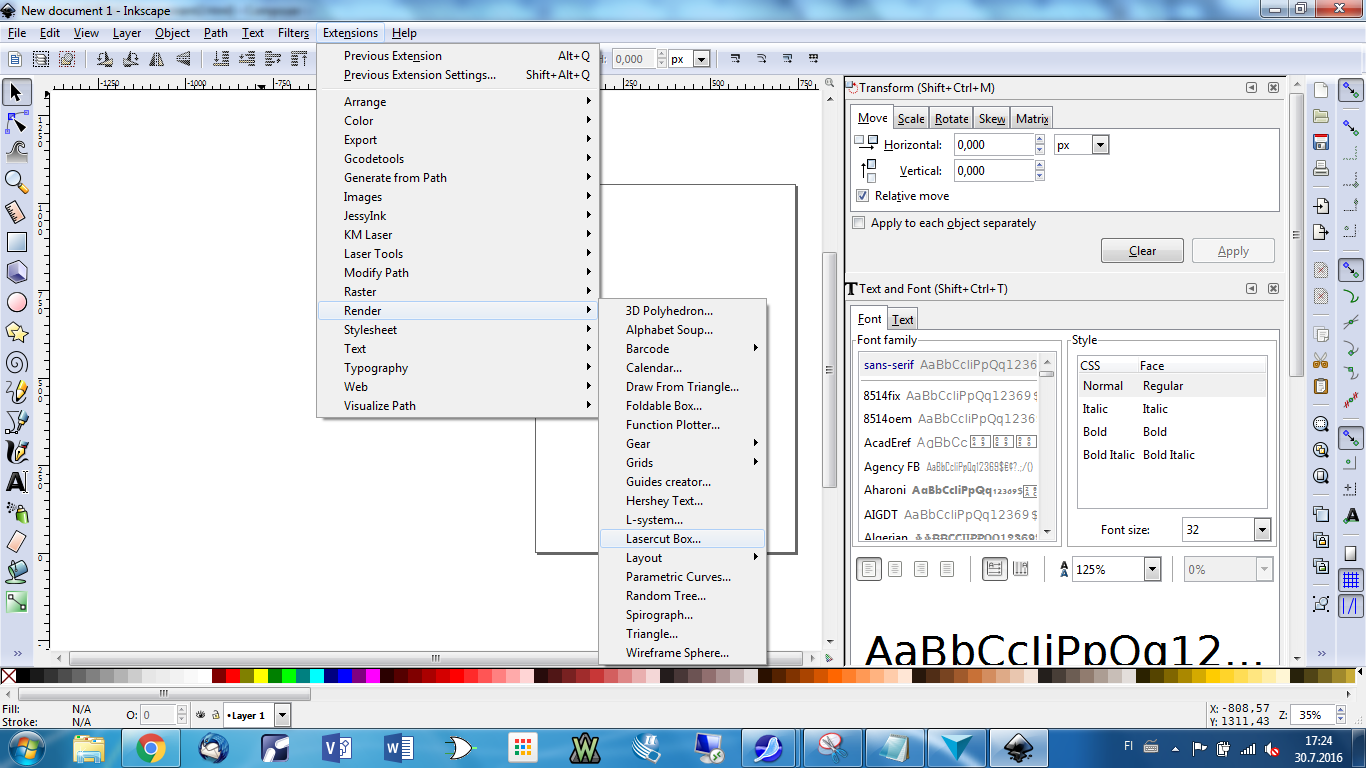Open the Scale tab in Transform
The image size is (1366, 768).
(911, 119)
